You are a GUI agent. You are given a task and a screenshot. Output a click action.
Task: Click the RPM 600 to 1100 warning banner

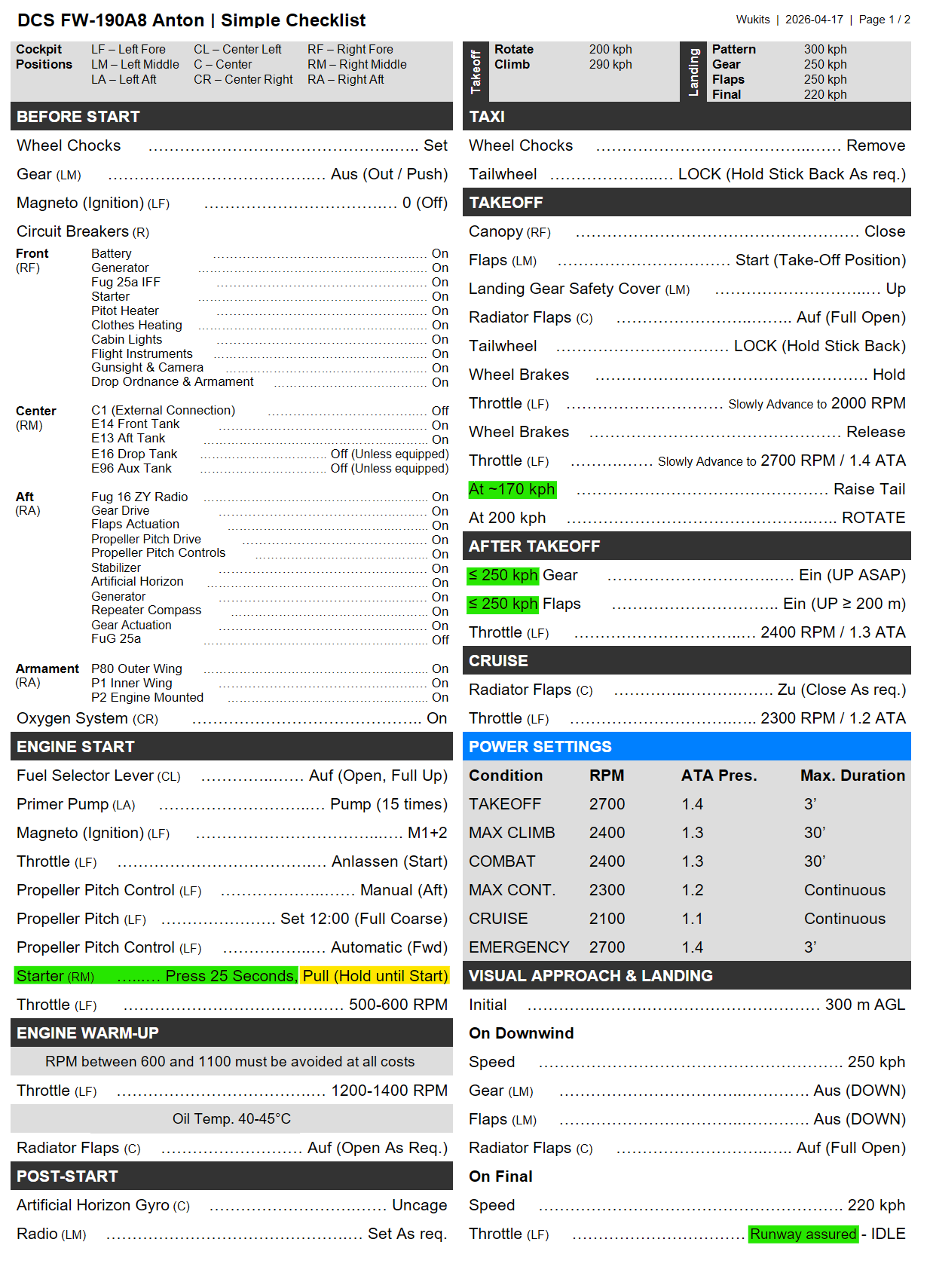[x=230, y=1061]
